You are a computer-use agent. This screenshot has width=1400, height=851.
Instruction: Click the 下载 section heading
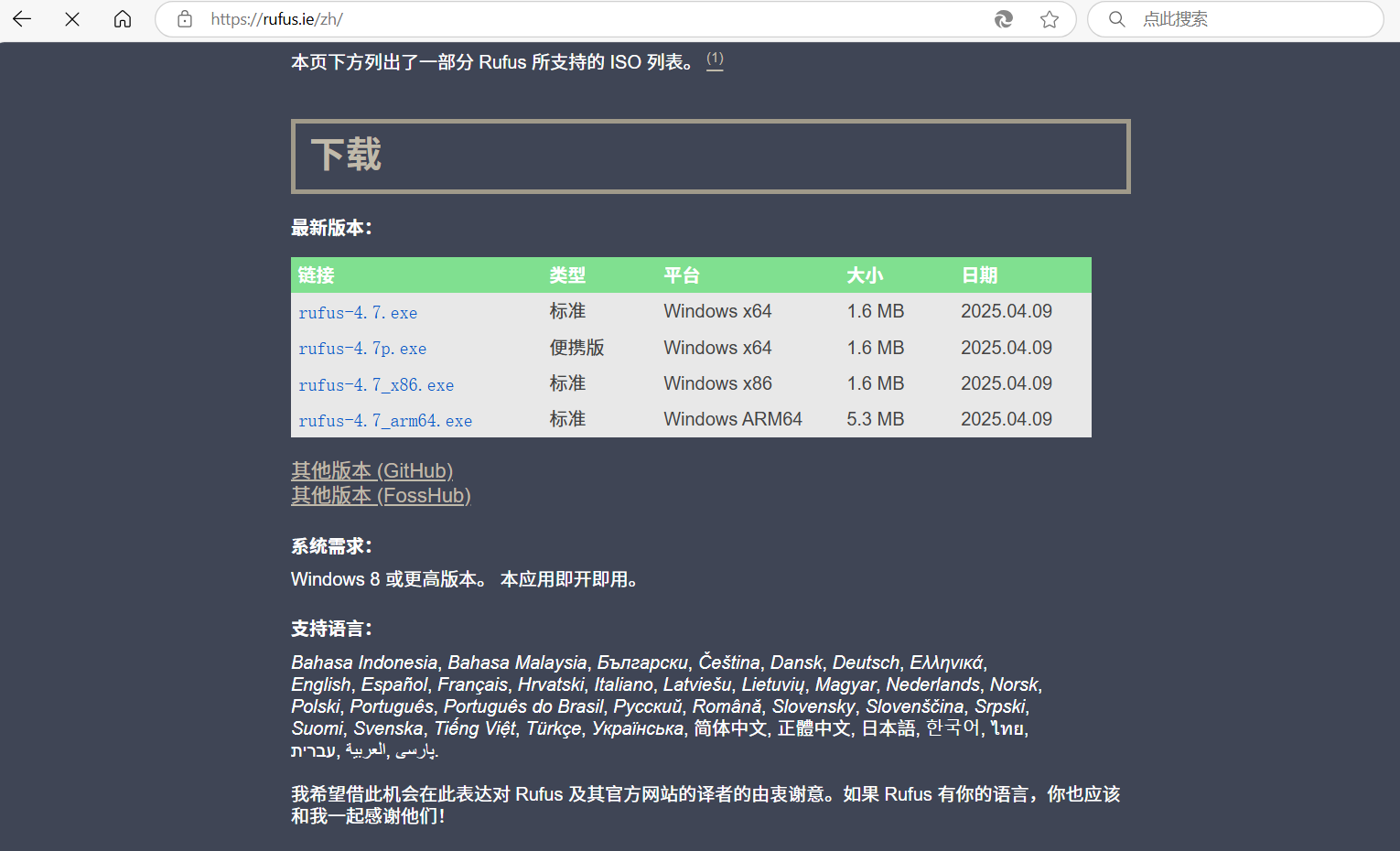pos(346,155)
